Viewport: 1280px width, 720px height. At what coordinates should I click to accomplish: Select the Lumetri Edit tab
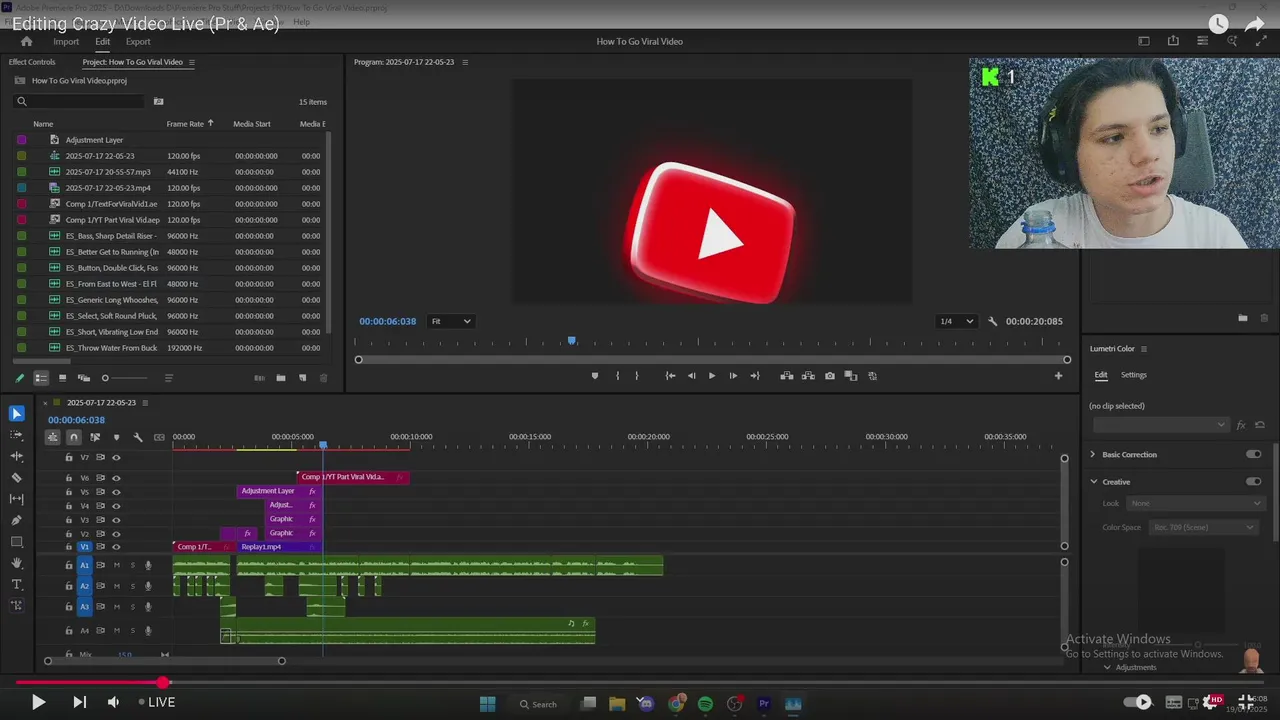pos(1101,375)
